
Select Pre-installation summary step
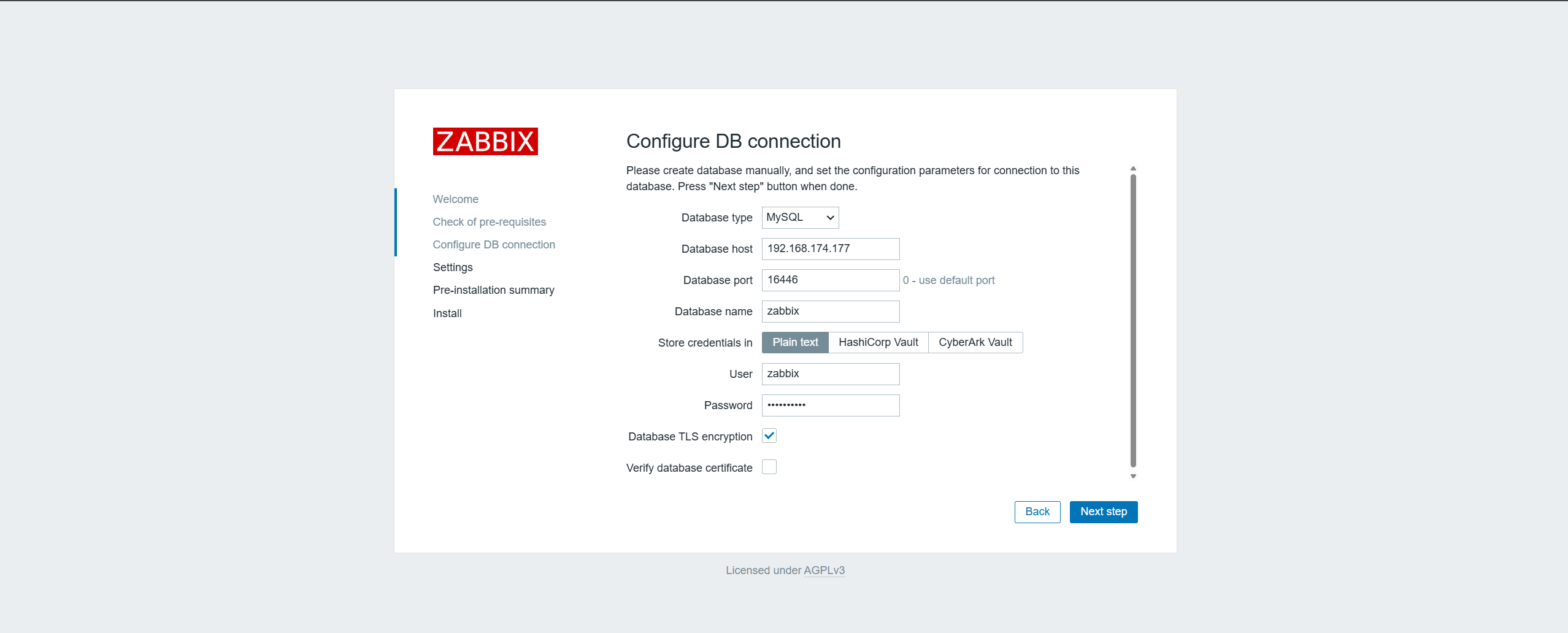[x=493, y=290]
